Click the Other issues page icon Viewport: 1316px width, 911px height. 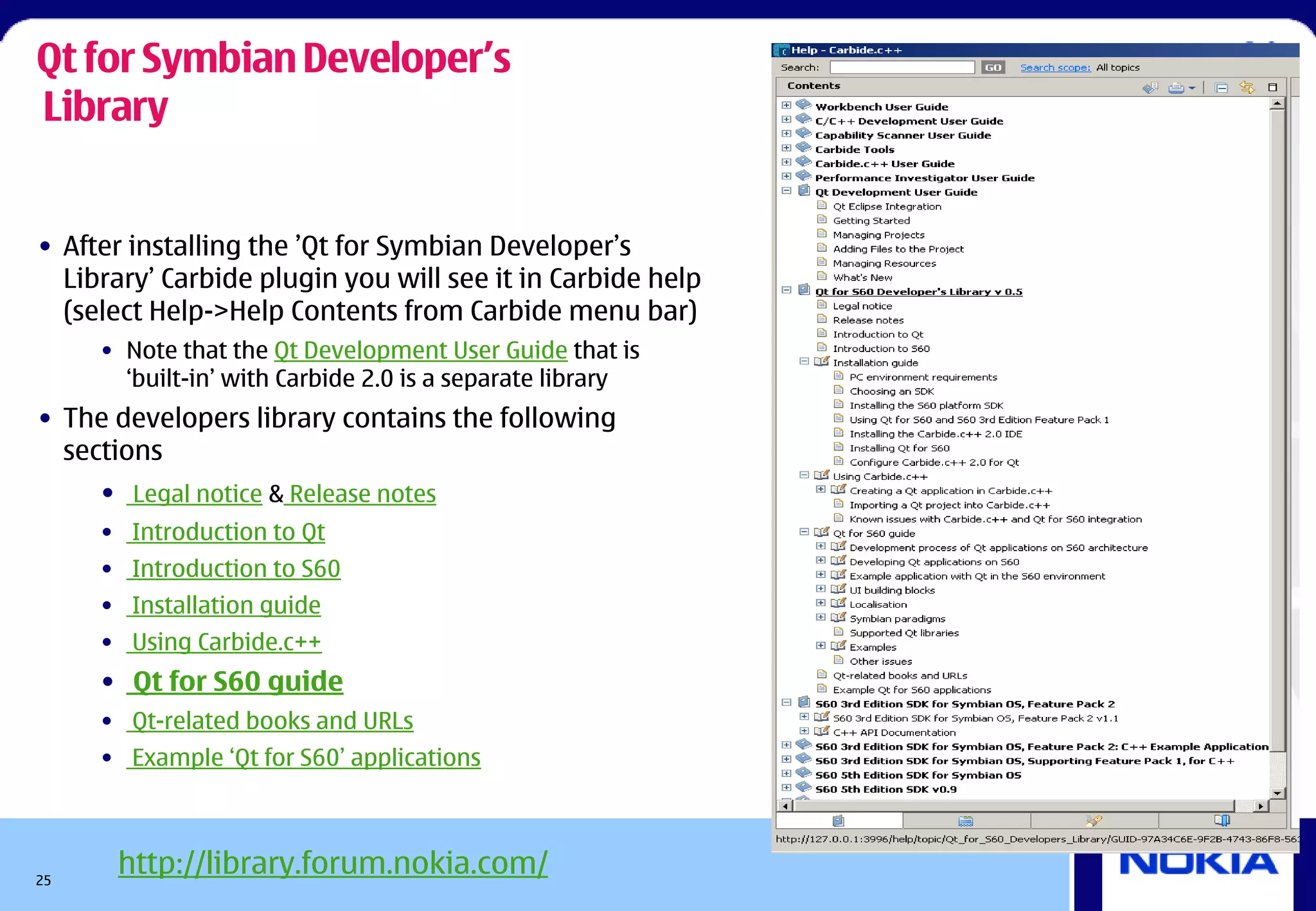pos(839,660)
